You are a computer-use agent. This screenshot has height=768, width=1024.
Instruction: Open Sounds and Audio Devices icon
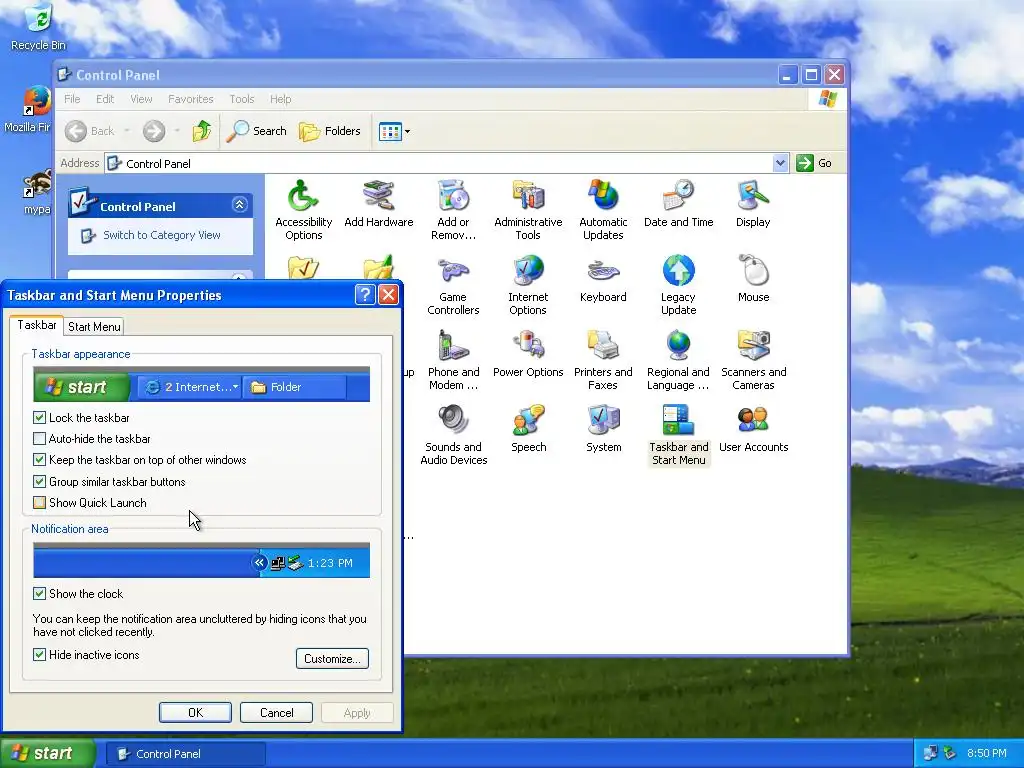(x=453, y=436)
